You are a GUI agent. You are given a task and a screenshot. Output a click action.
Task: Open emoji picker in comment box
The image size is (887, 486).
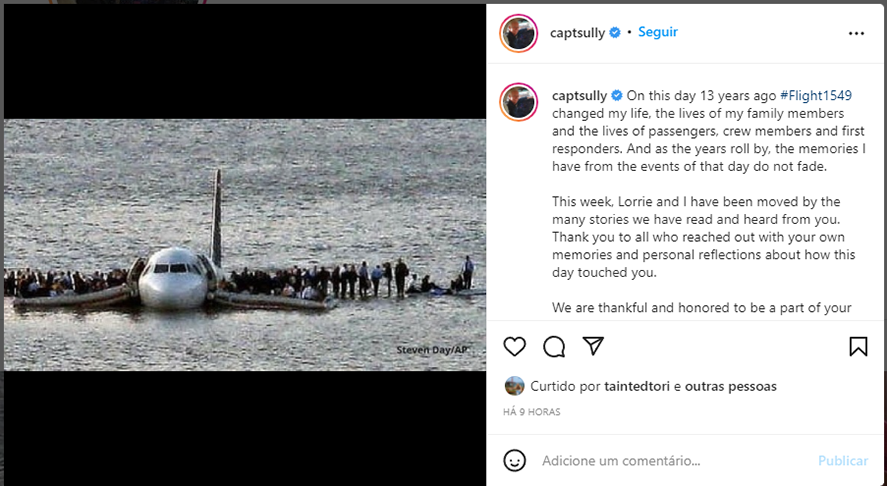click(x=515, y=461)
